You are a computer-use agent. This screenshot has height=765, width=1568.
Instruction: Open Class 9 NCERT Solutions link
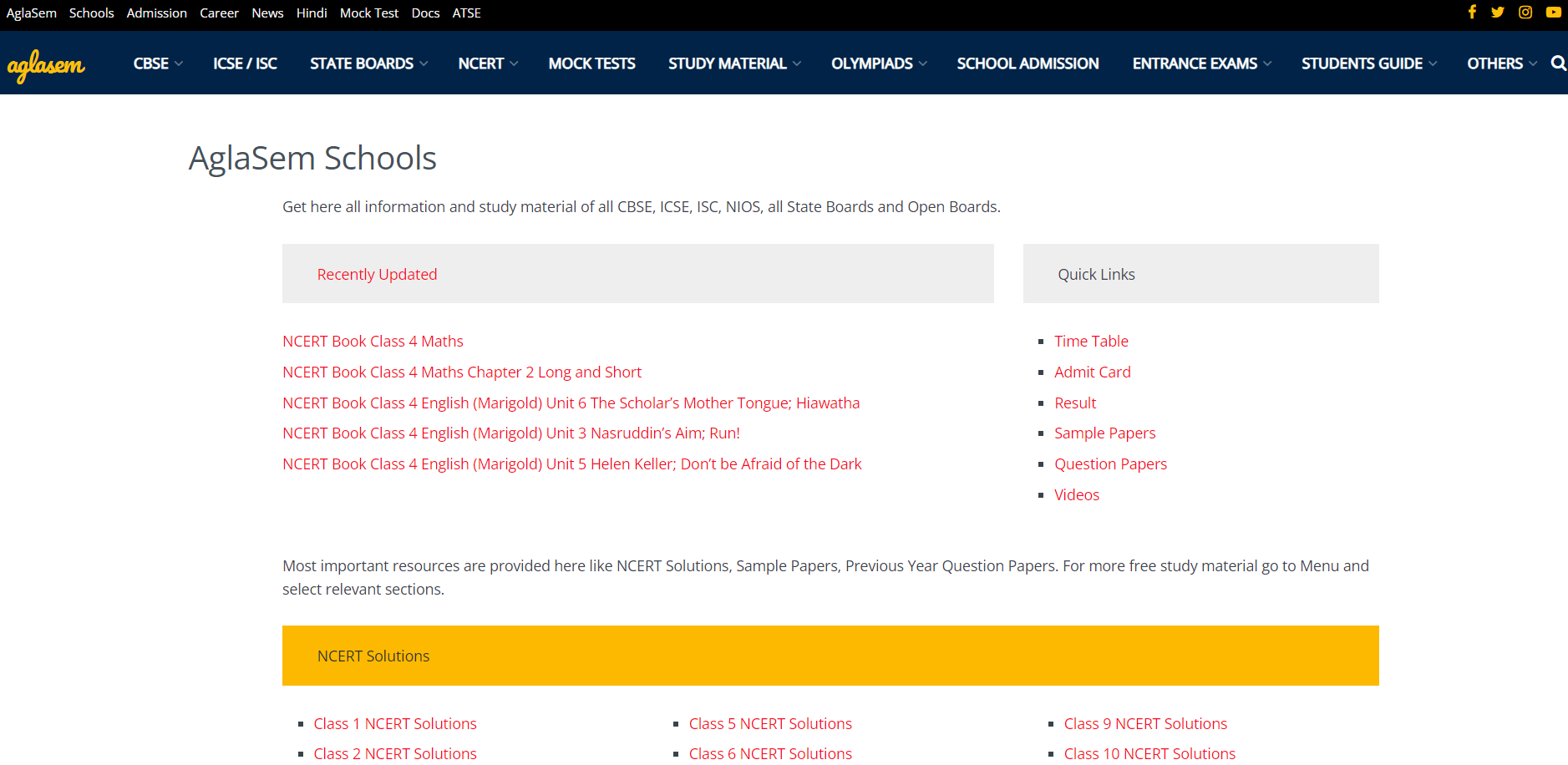(1145, 723)
